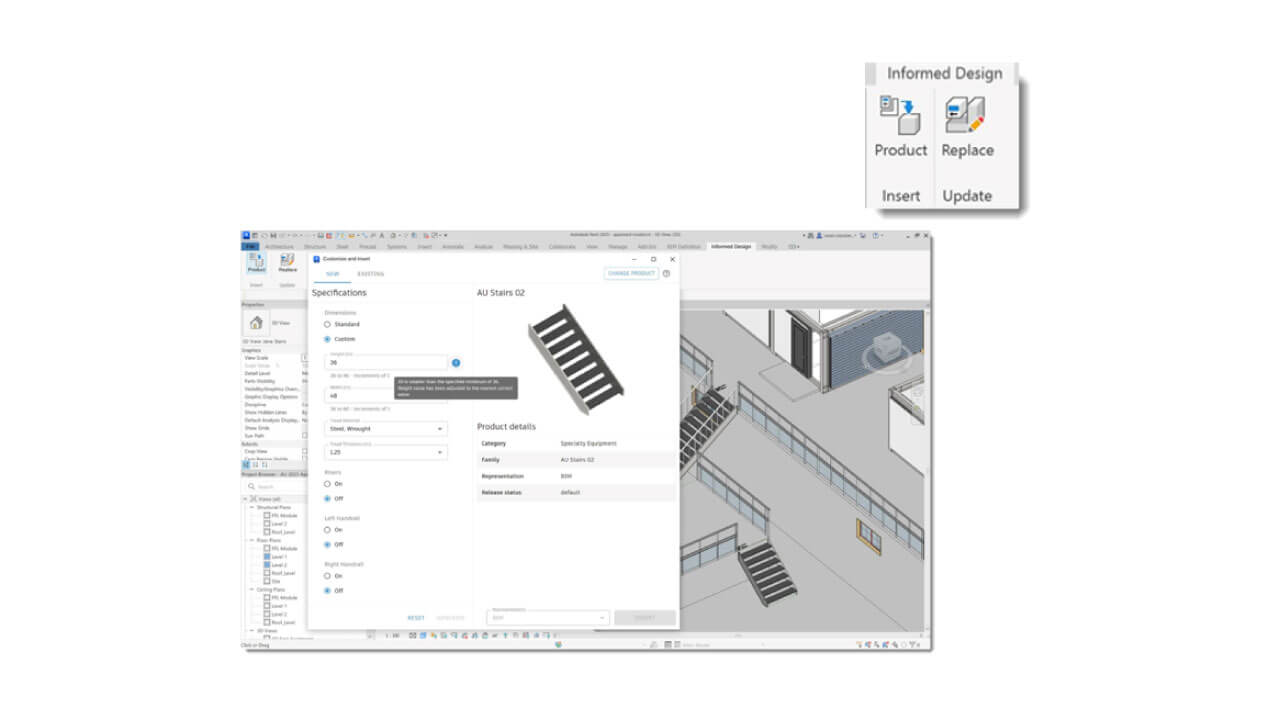Image resolution: width=1280 pixels, height=720 pixels.
Task: Toggle the Sun Path checkbox in Properties
Action: (x=304, y=436)
